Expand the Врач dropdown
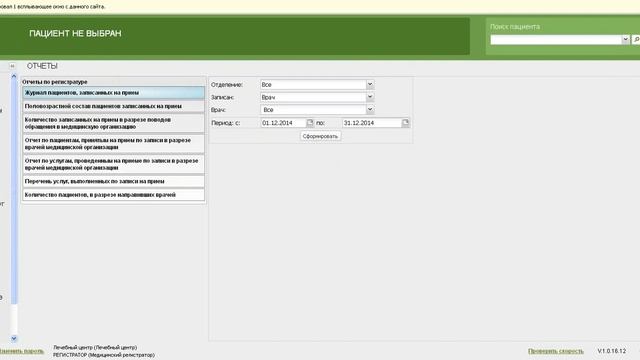The width and height of the screenshot is (640, 360). [x=370, y=109]
